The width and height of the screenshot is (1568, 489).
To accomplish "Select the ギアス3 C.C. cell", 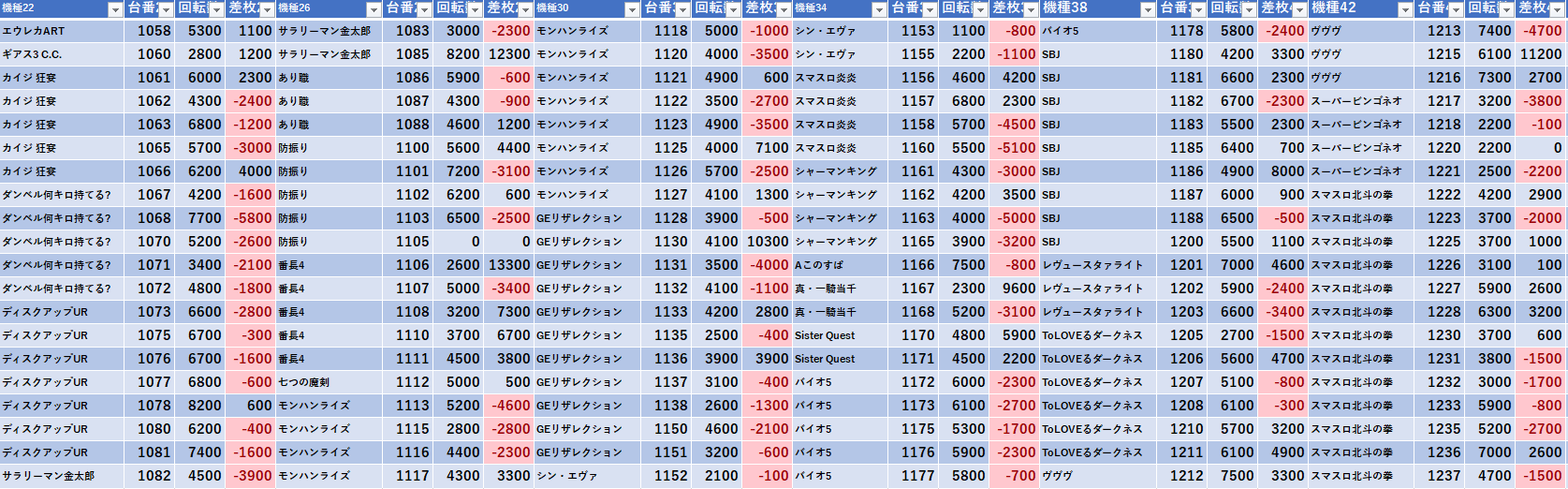I will coord(62,54).
